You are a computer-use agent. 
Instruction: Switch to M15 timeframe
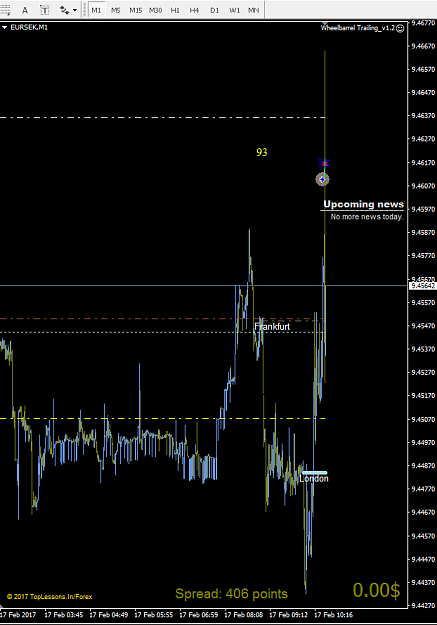pos(135,10)
